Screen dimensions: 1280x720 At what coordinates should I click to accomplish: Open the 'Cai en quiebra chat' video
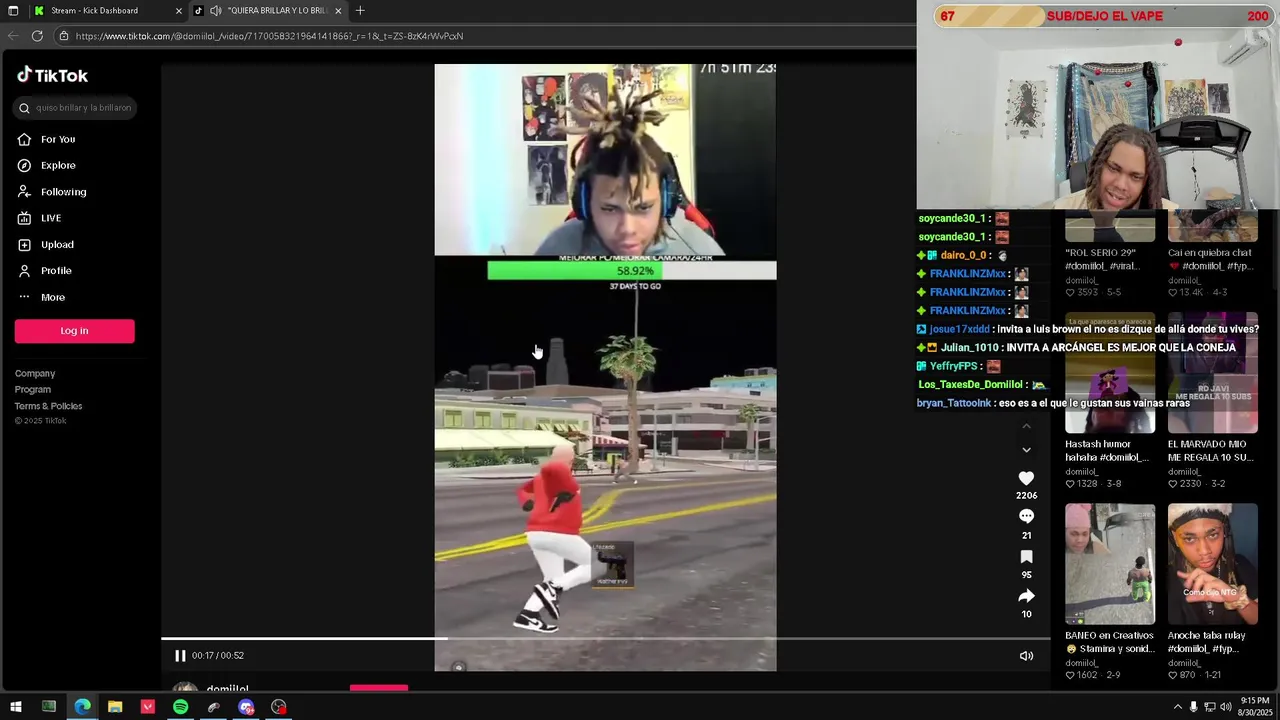tap(1213, 227)
